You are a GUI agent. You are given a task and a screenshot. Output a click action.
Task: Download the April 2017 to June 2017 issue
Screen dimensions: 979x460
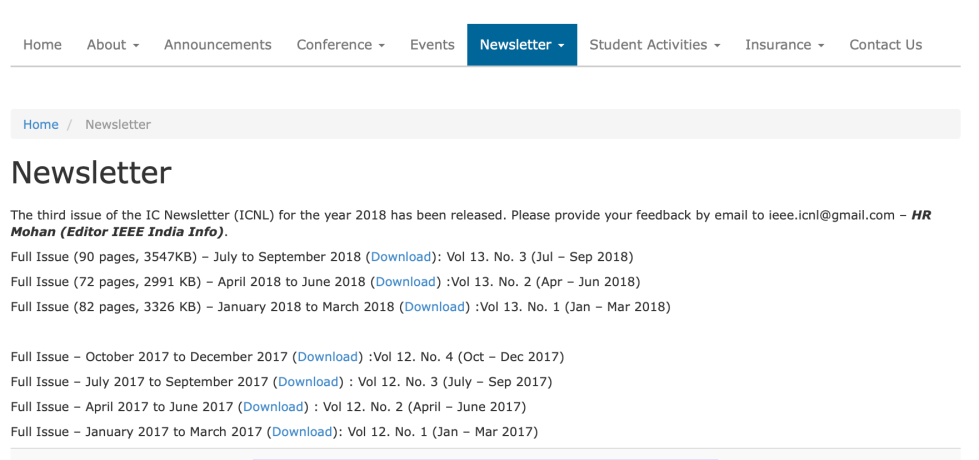tap(273, 407)
